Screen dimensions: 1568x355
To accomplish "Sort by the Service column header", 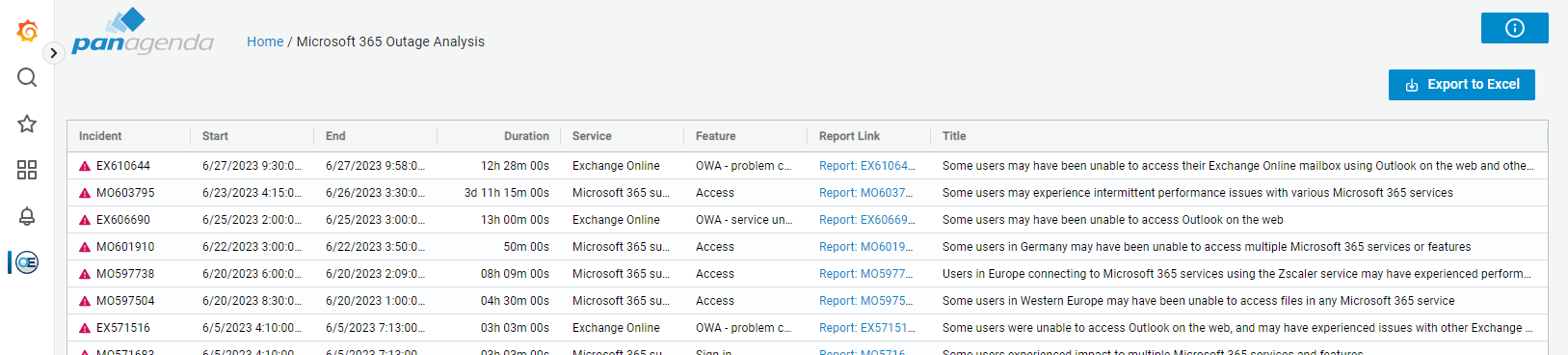I will [592, 136].
